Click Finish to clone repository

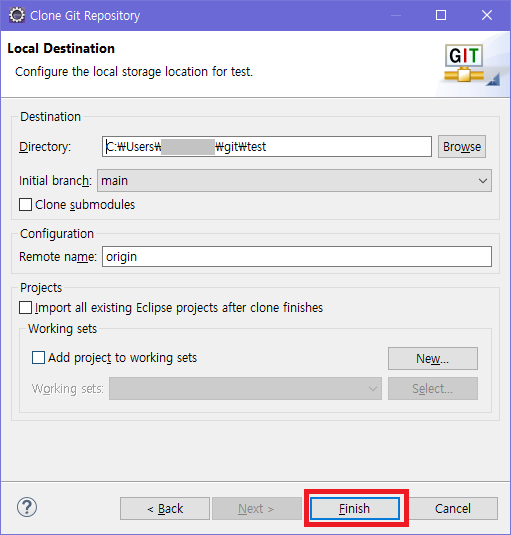coord(355,508)
